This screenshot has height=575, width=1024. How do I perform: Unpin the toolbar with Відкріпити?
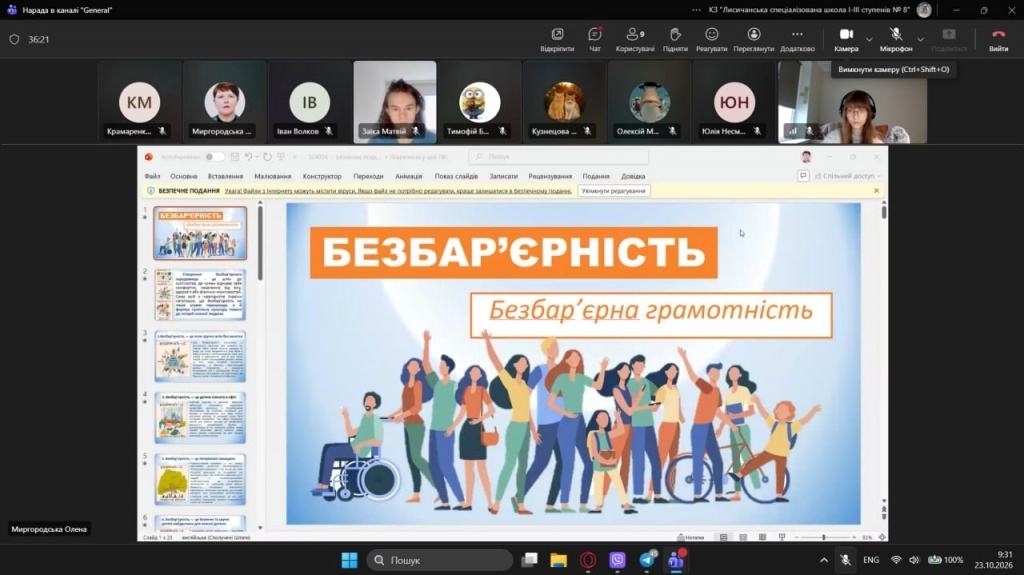[x=557, y=39]
